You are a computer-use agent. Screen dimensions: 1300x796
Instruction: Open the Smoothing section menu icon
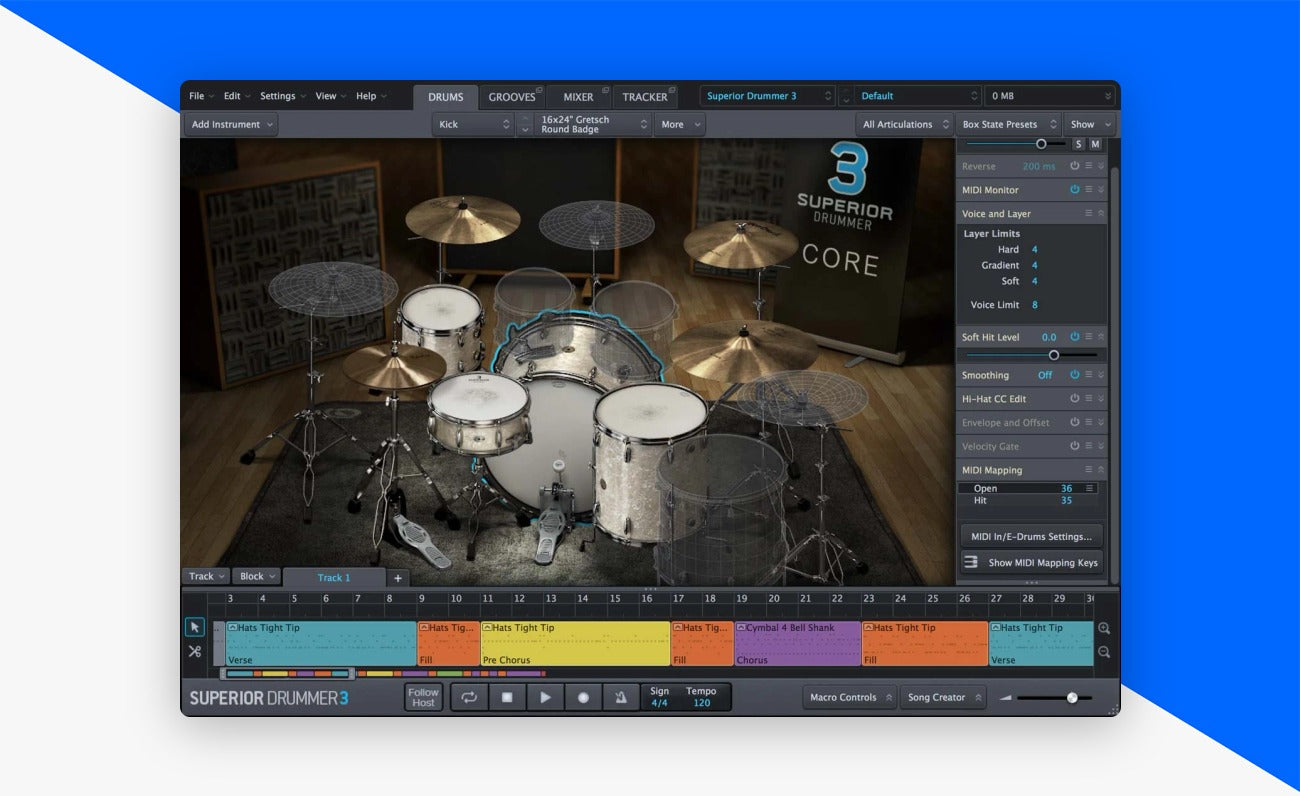1089,375
